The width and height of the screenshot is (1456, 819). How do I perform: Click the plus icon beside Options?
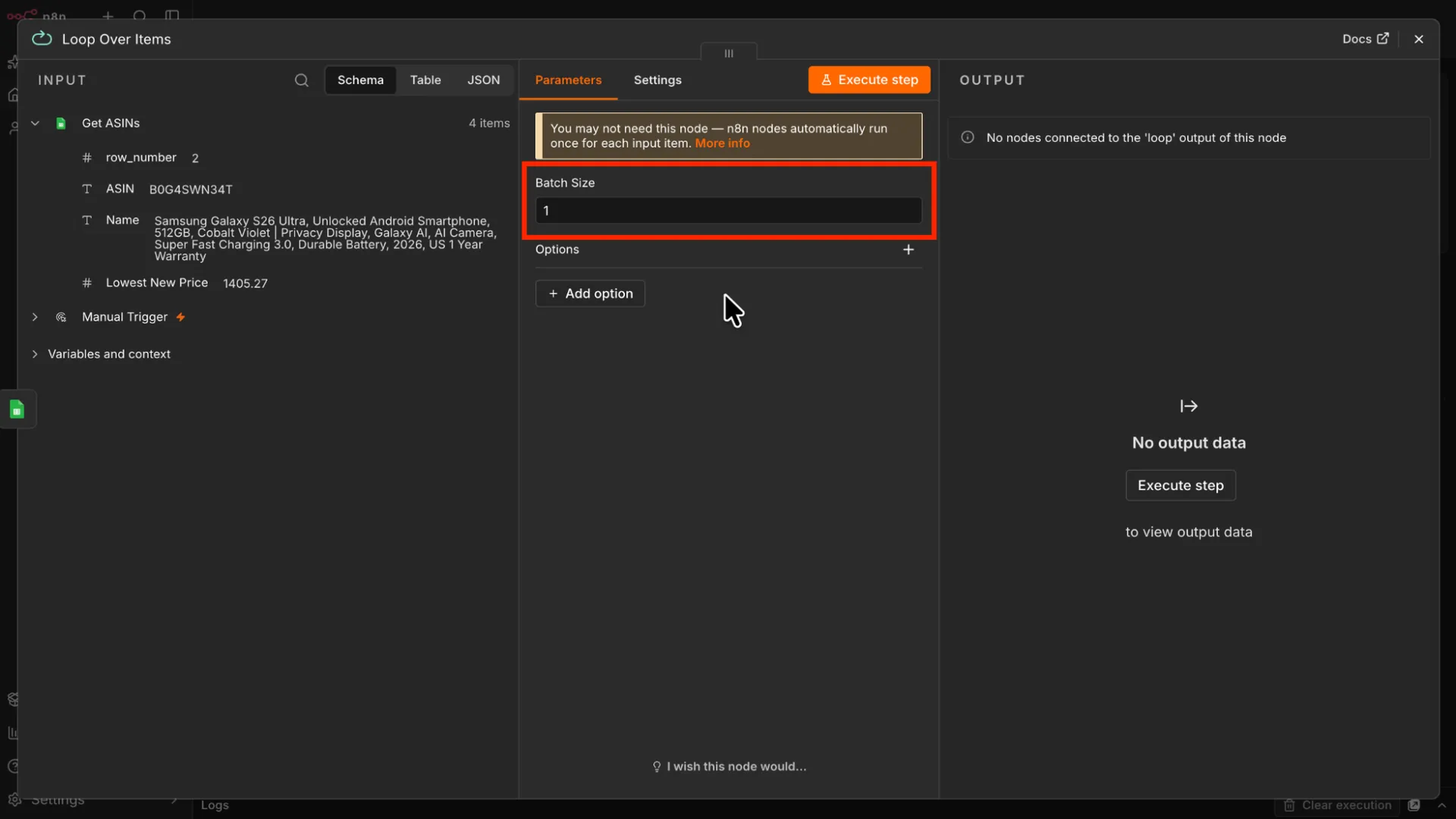pyautogui.click(x=908, y=249)
